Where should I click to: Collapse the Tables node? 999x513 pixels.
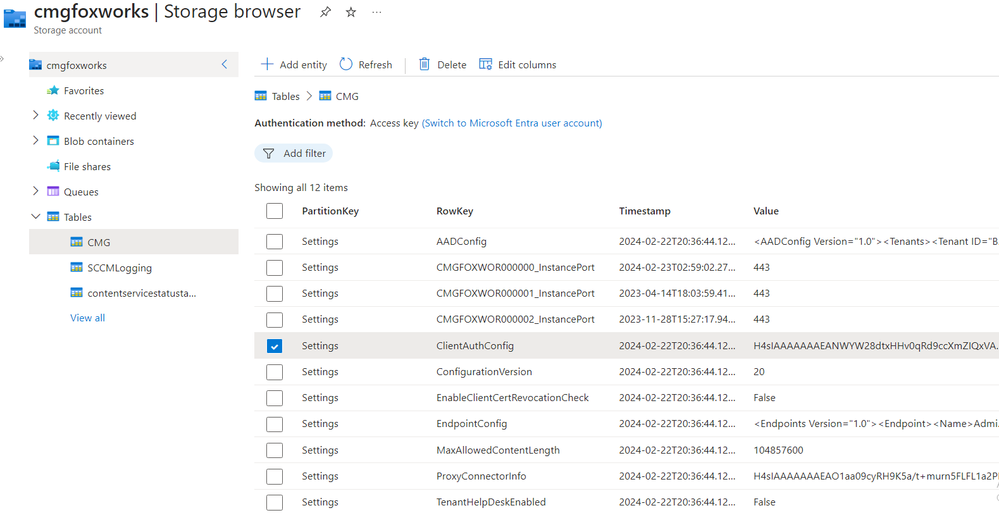36,217
